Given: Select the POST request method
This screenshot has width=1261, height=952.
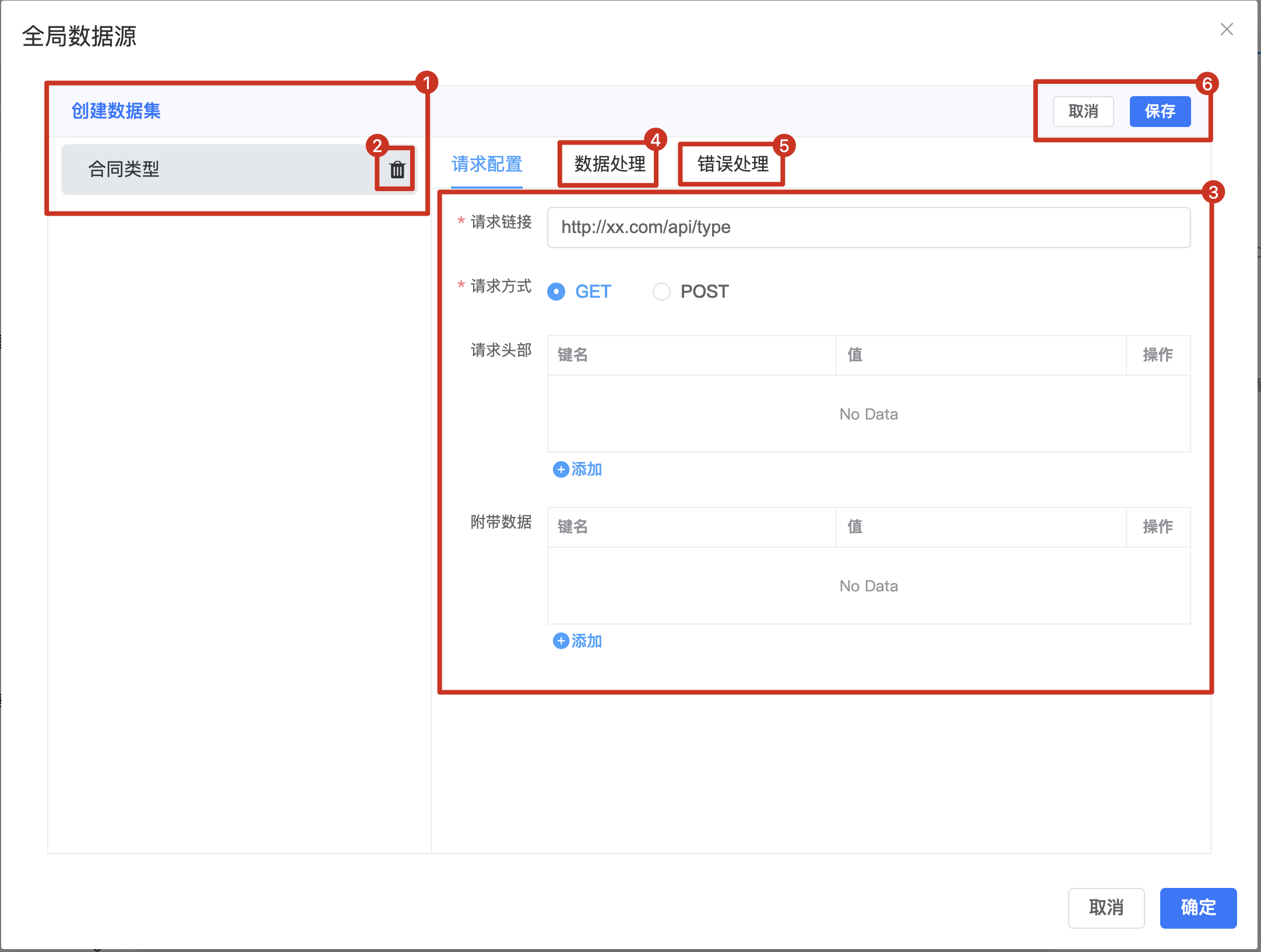Looking at the screenshot, I should (x=661, y=291).
